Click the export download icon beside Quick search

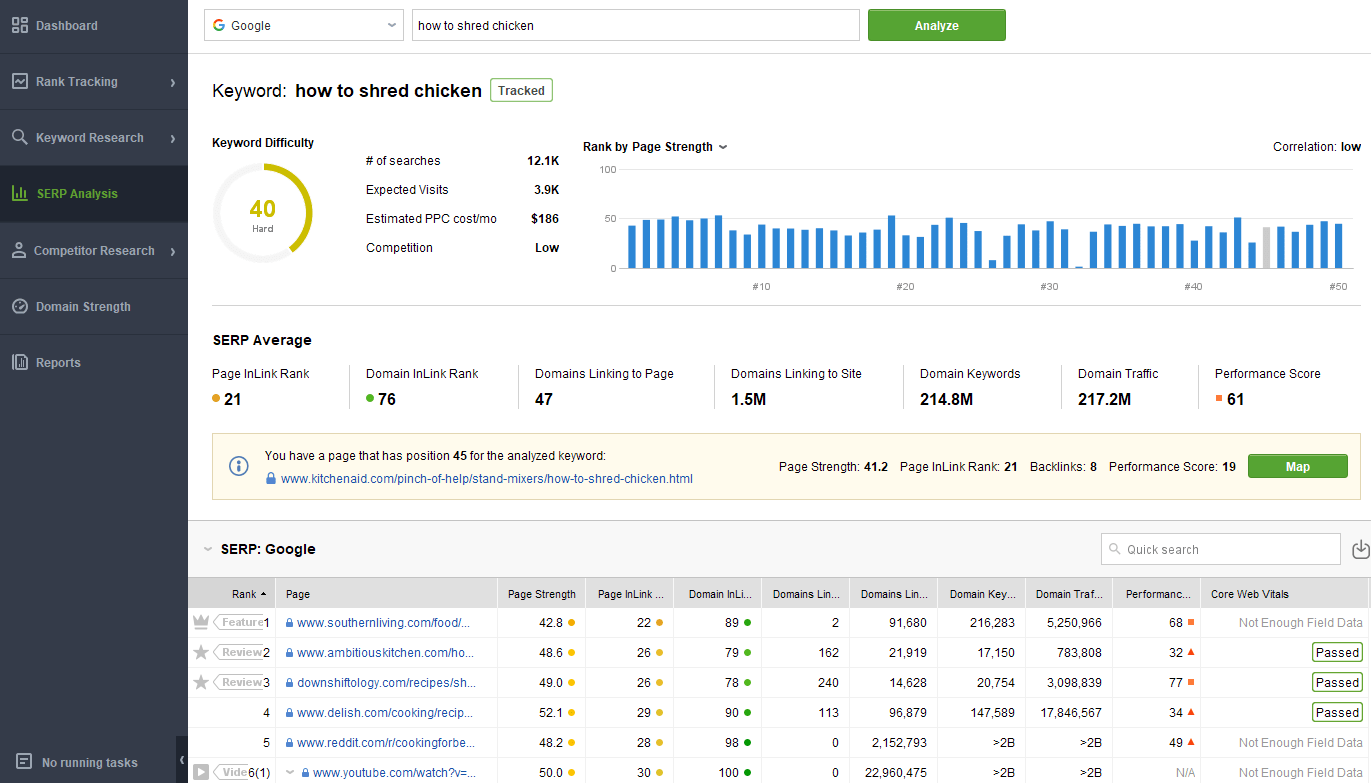click(1360, 549)
